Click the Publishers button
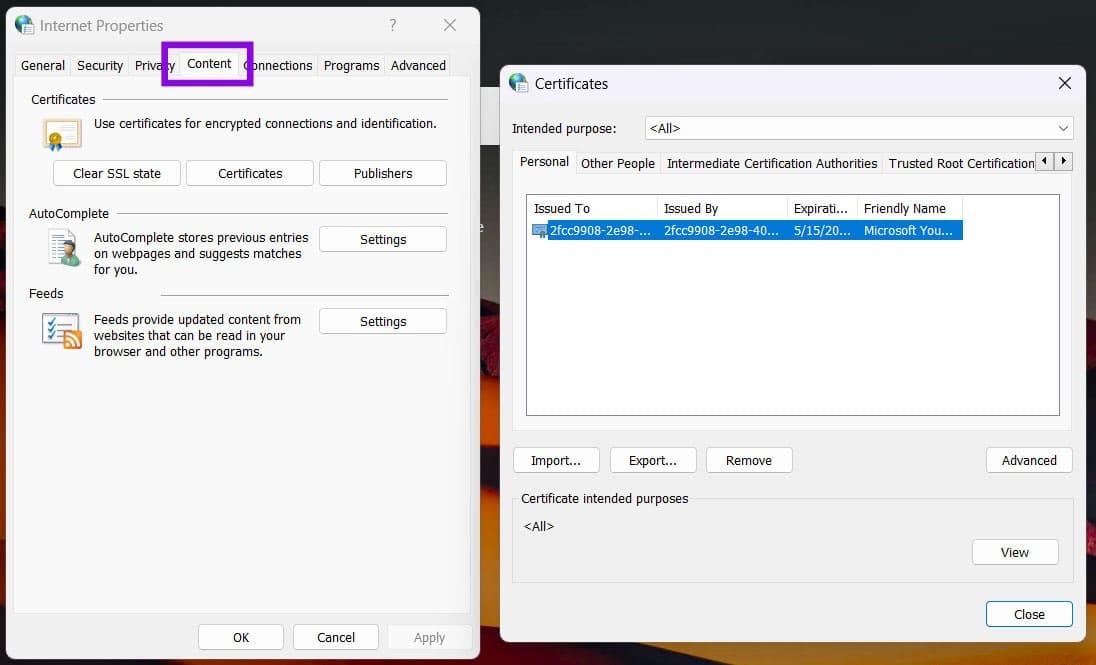 (382, 173)
